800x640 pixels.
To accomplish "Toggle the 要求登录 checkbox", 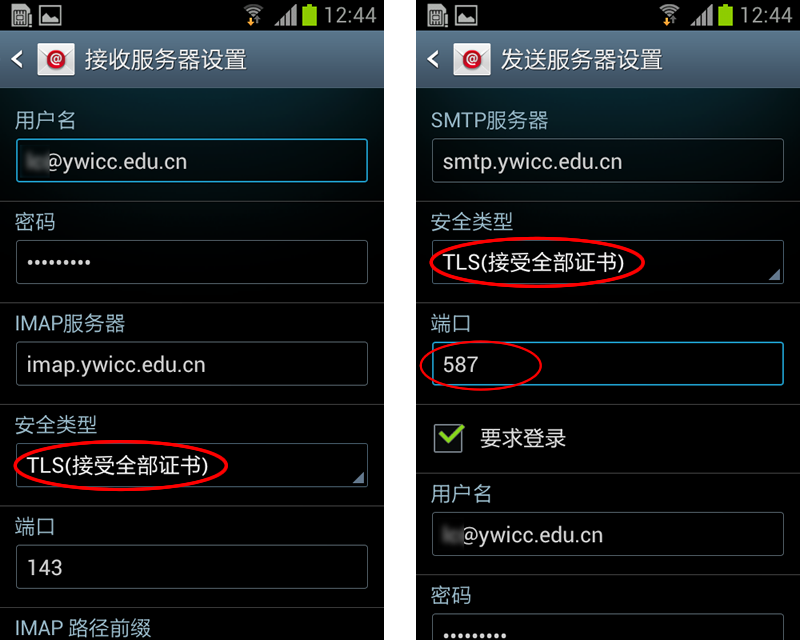I will 448,438.
